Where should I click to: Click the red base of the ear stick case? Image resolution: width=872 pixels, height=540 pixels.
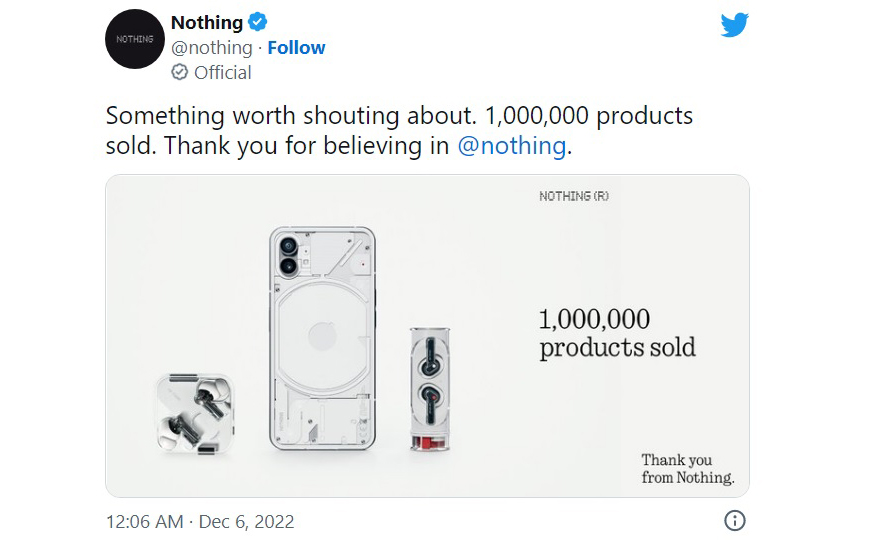click(x=431, y=442)
